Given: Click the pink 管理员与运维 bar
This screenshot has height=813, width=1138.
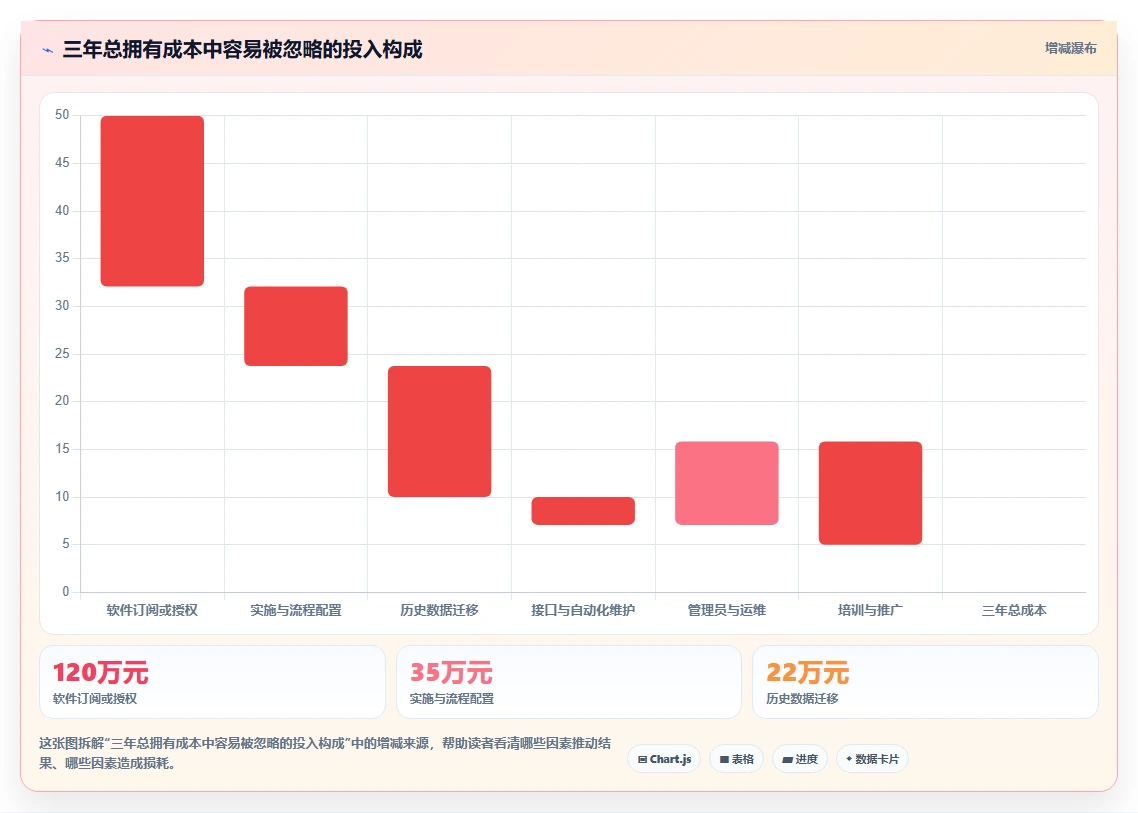Looking at the screenshot, I should [x=726, y=483].
